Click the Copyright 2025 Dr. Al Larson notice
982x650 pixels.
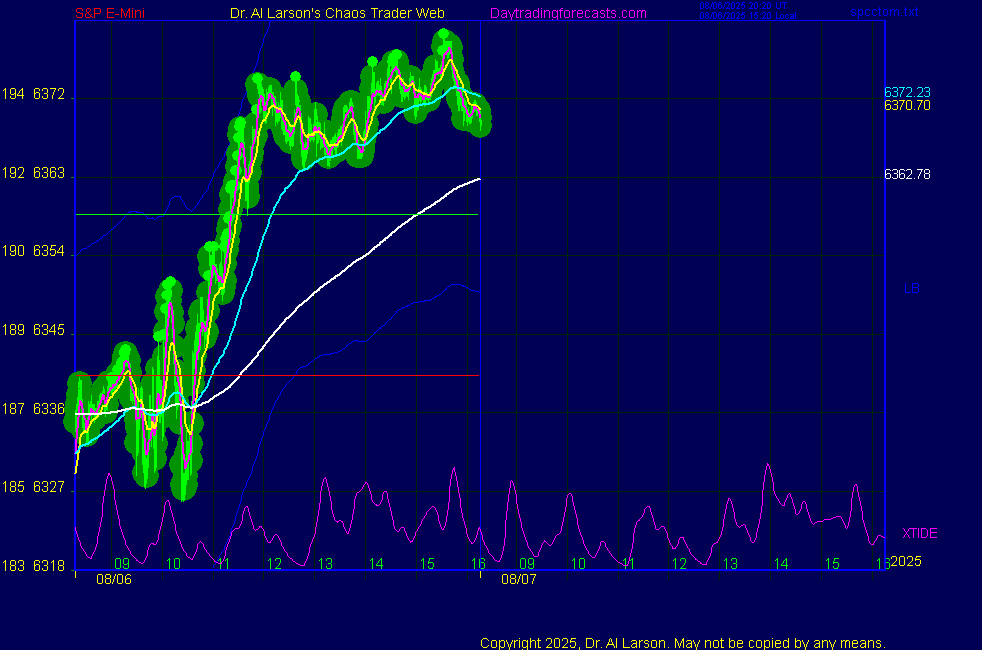(683, 643)
